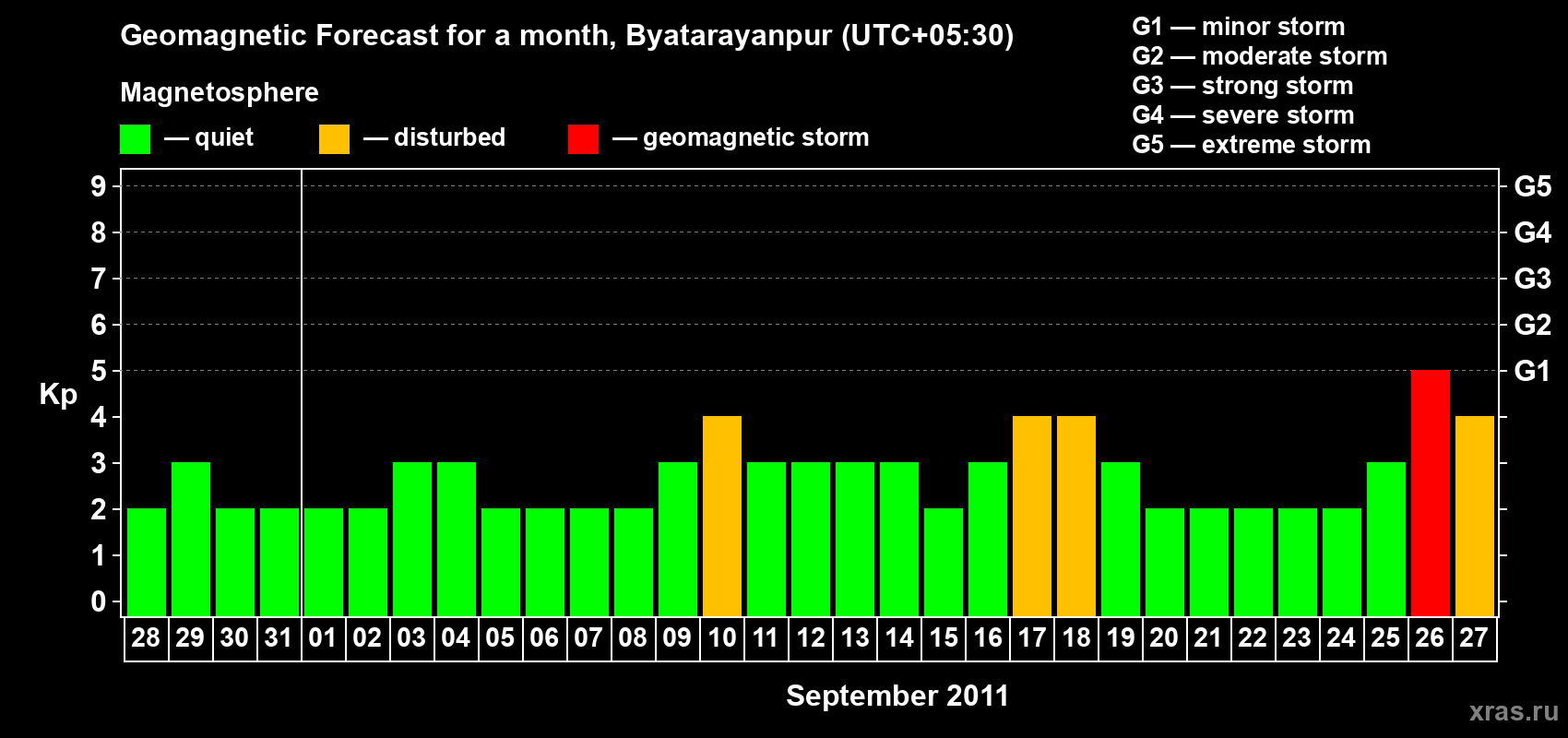1568x738 pixels.
Task: Select the green bar for day 15
Action: [944, 563]
